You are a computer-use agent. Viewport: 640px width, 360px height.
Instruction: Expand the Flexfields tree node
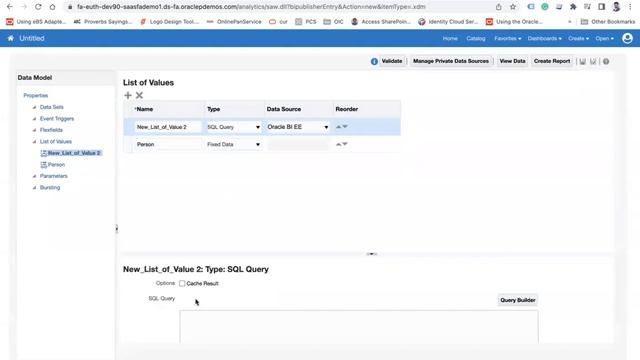(x=34, y=130)
